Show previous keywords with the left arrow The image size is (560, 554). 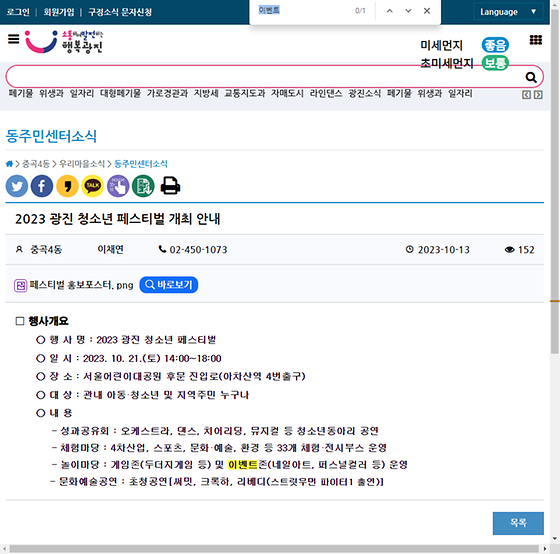(x=526, y=95)
